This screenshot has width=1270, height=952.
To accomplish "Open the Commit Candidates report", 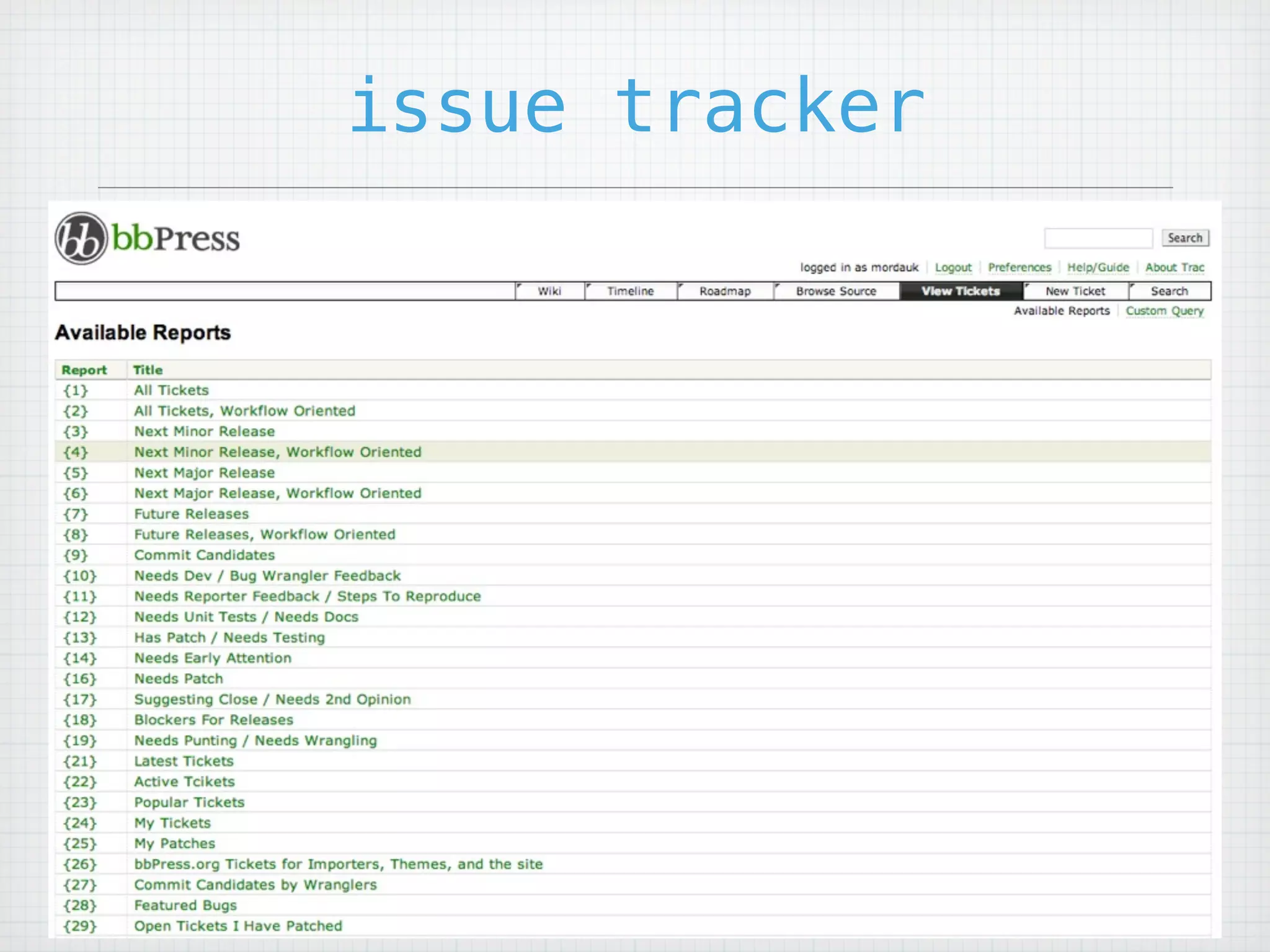I will pyautogui.click(x=204, y=555).
